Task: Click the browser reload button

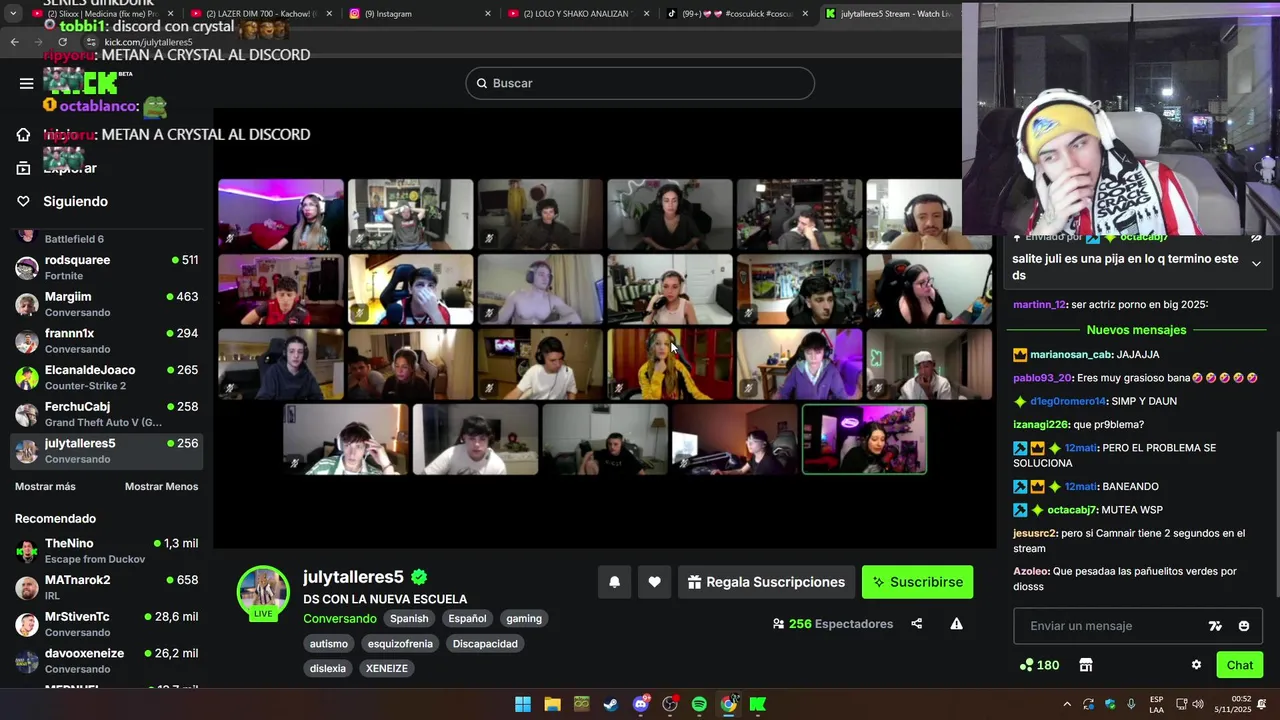Action: click(x=63, y=42)
